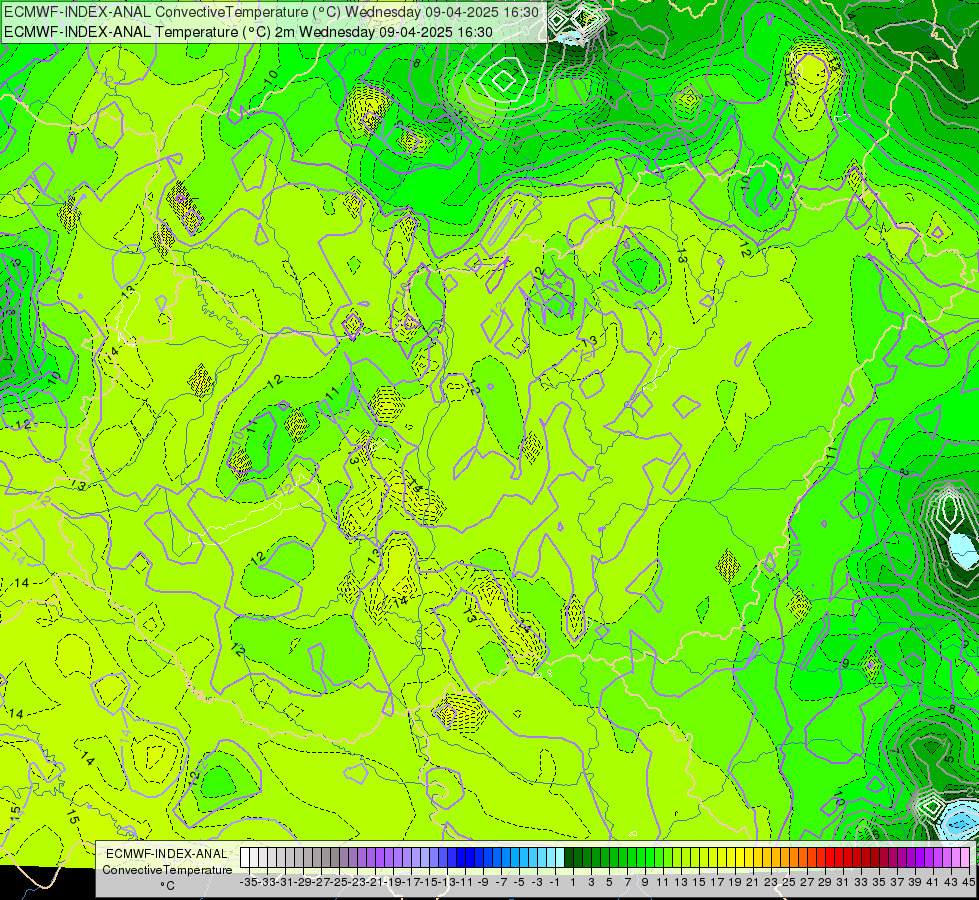
Task: Select the red swatch above legend value 31
Action: pyautogui.click(x=839, y=858)
